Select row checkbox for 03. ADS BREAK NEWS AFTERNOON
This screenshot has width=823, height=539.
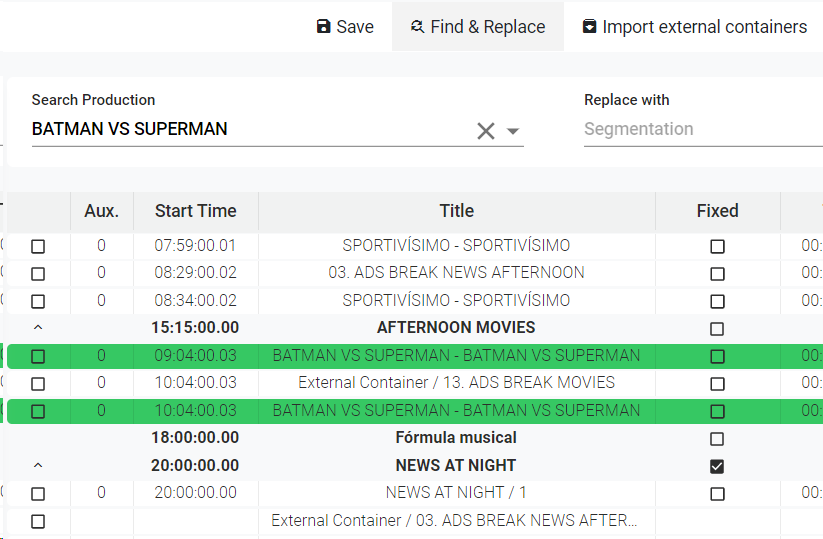coord(38,274)
